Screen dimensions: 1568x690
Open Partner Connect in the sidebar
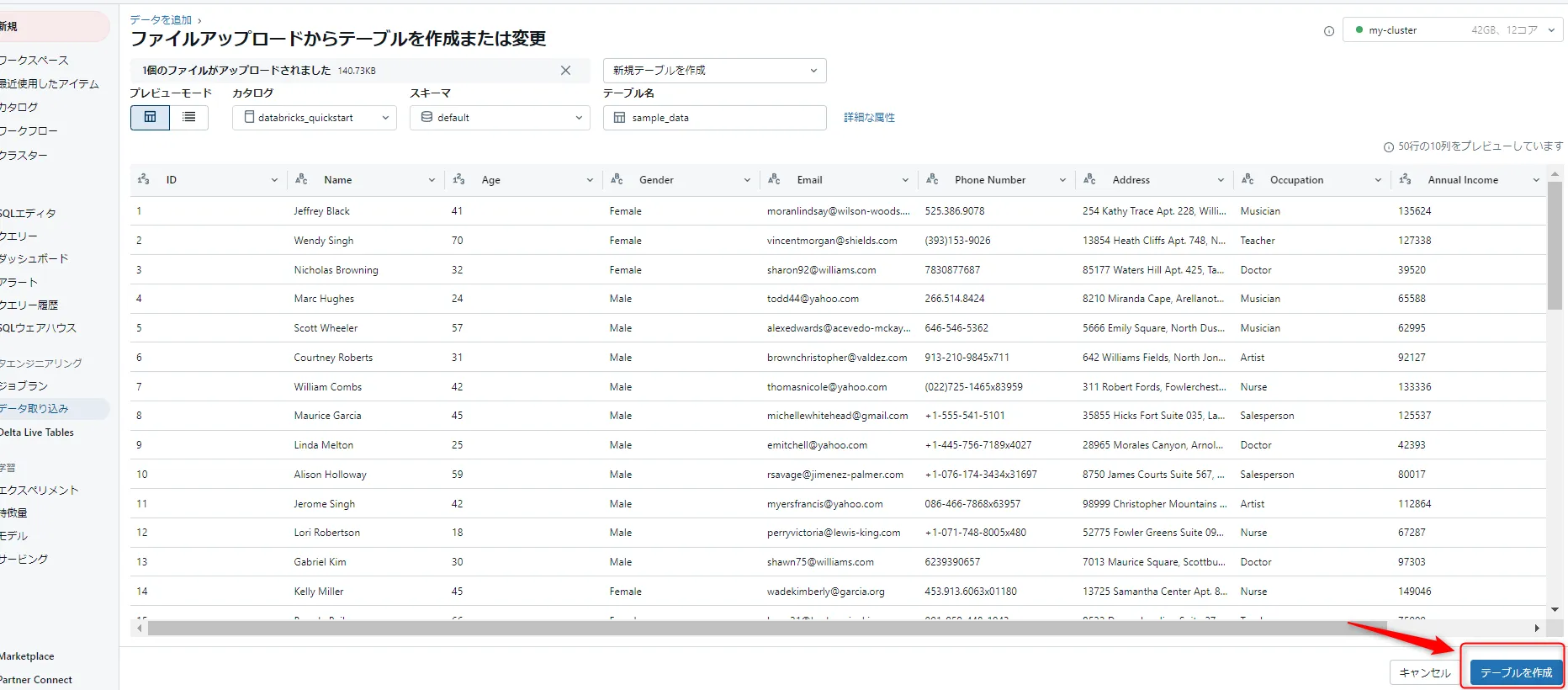click(x=36, y=680)
